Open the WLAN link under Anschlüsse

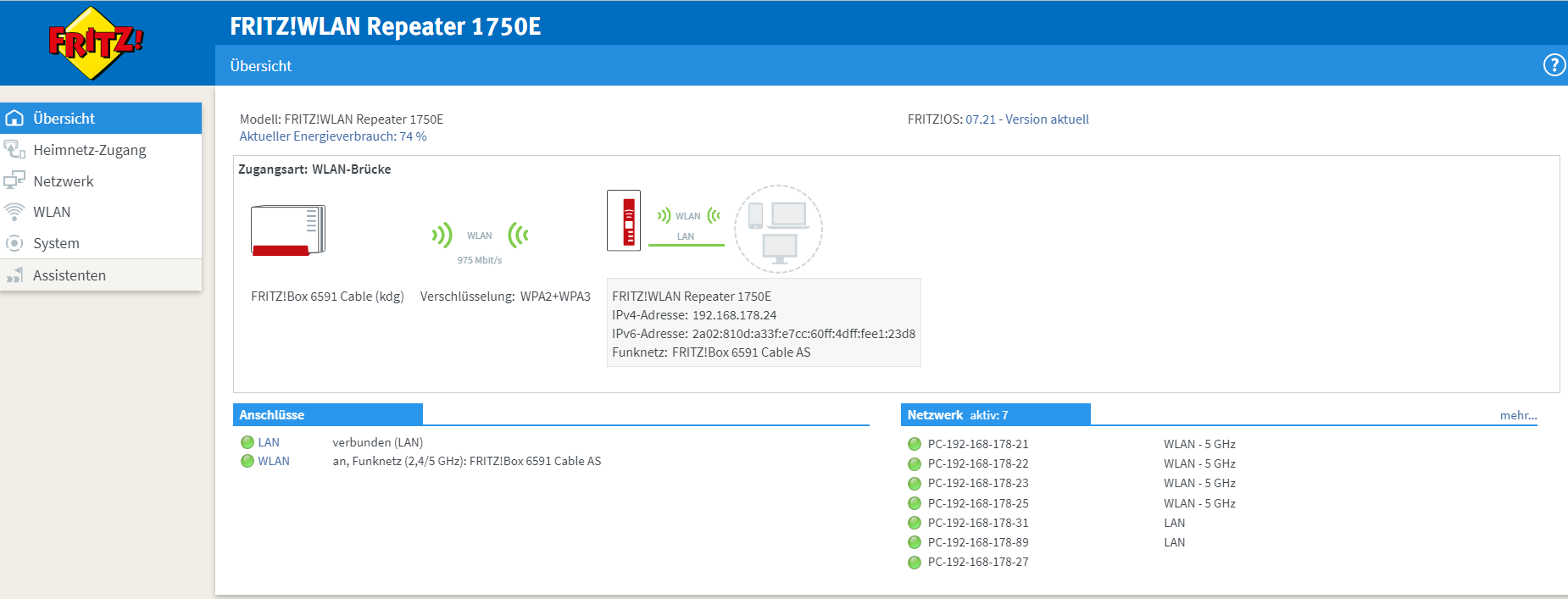(x=274, y=461)
